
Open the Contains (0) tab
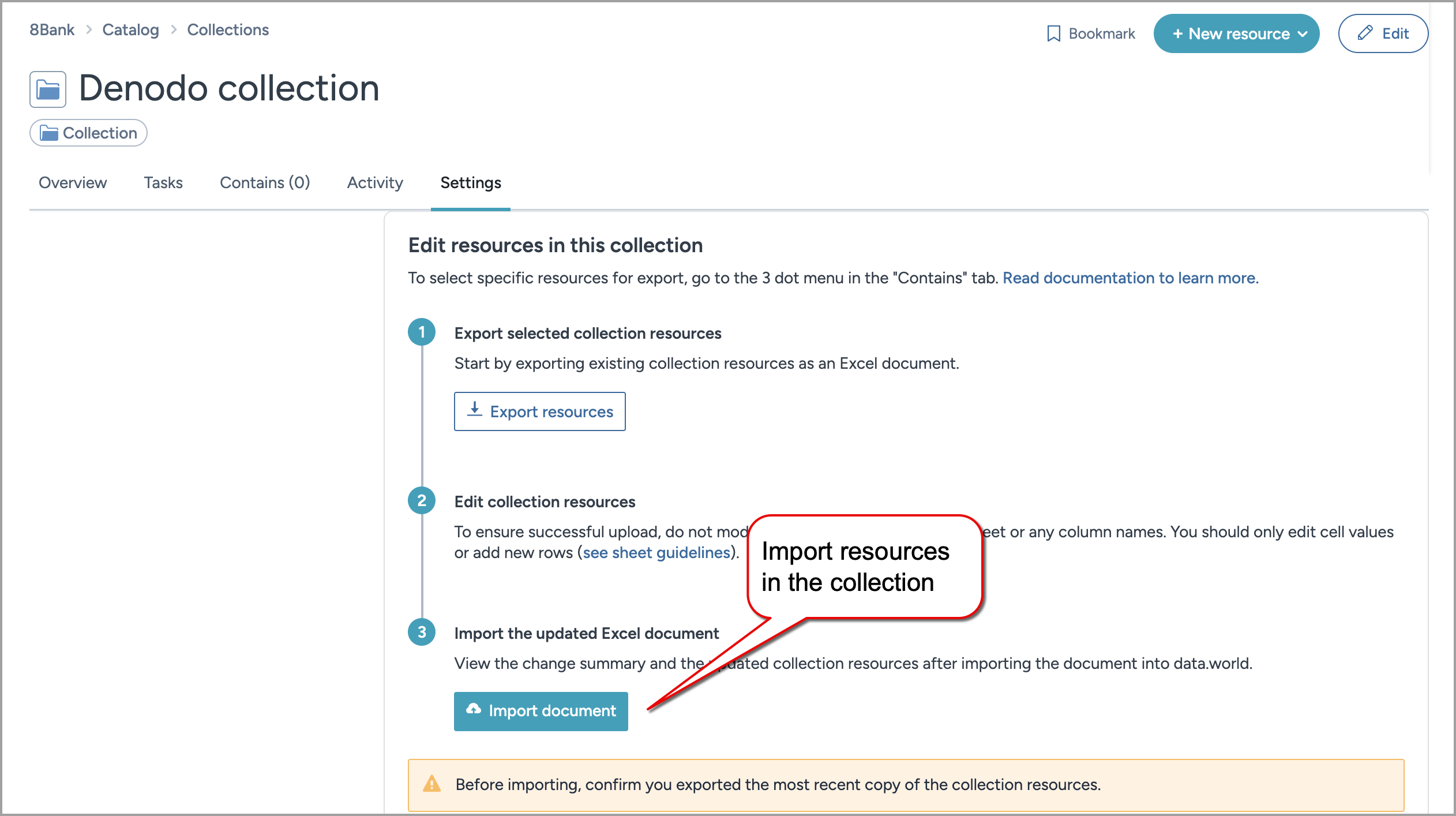(x=265, y=183)
